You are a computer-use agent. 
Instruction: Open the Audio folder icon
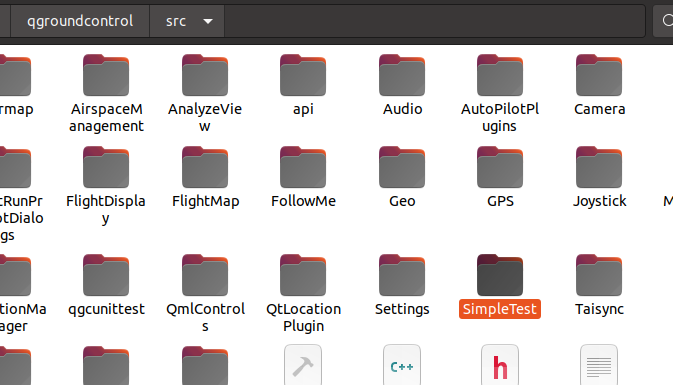click(402, 75)
